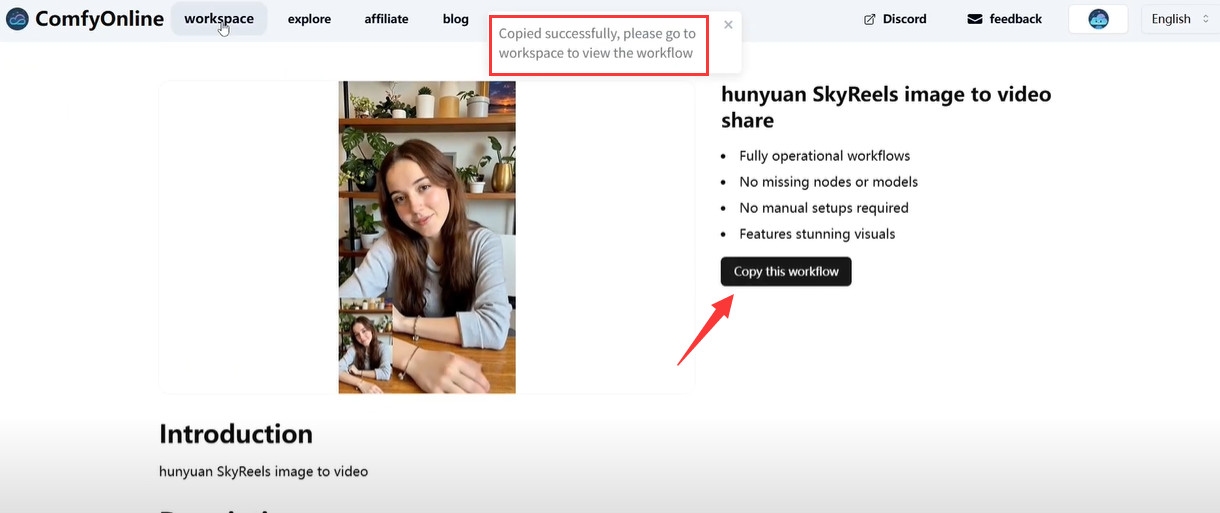1220x513 pixels.
Task: Click the Copy this workflow button
Action: tap(786, 271)
